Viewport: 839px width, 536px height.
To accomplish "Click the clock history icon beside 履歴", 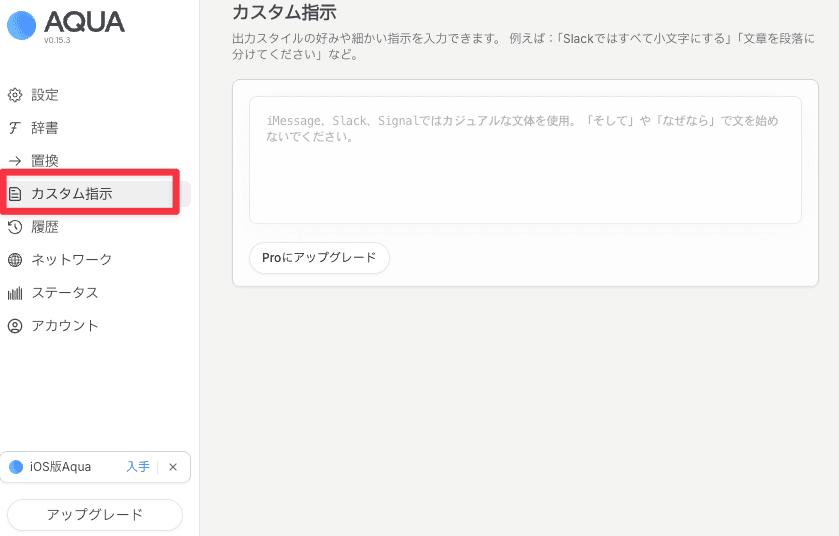I will (15, 227).
